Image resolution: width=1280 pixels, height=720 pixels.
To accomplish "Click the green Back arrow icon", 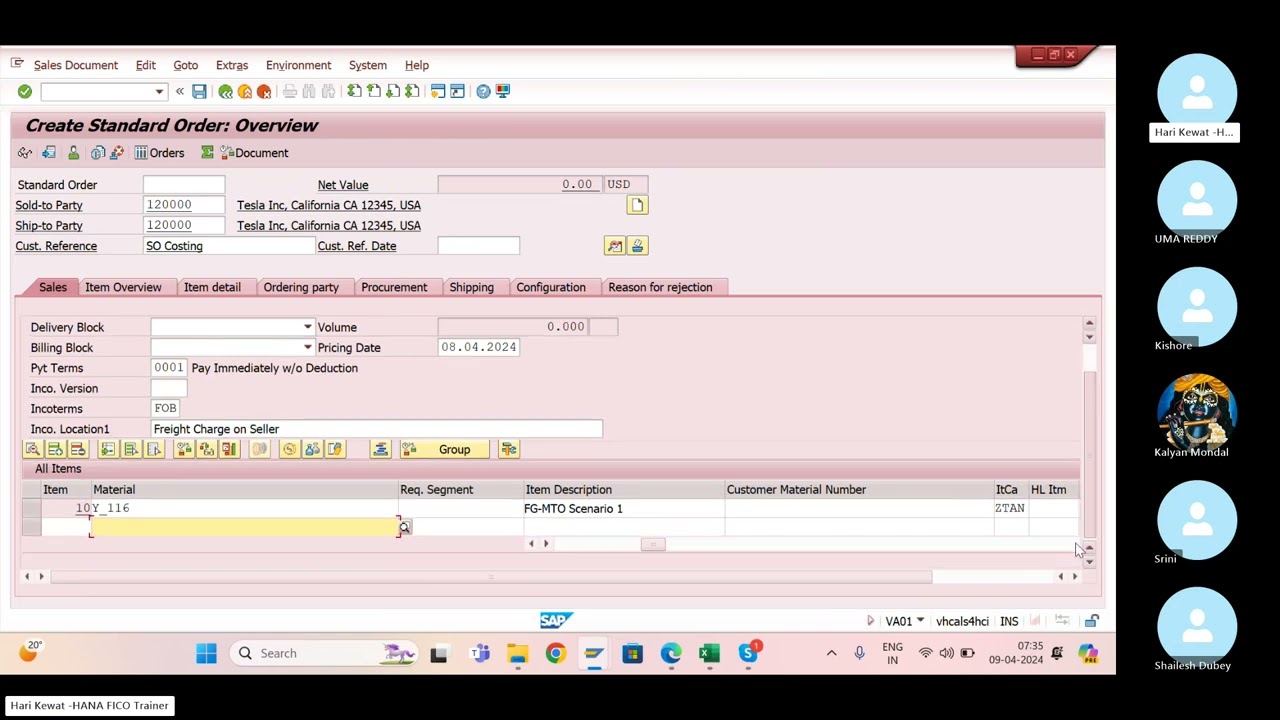I will (x=226, y=92).
